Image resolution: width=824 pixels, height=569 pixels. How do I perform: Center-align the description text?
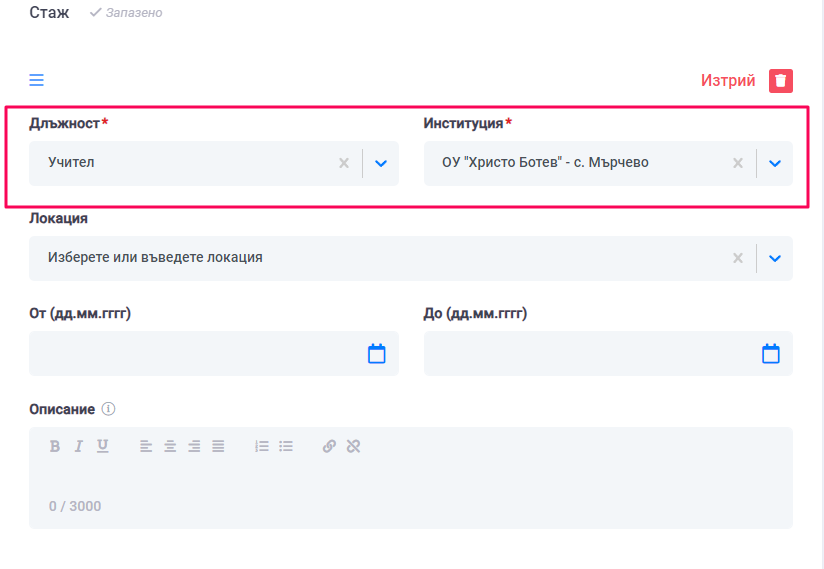pos(170,446)
